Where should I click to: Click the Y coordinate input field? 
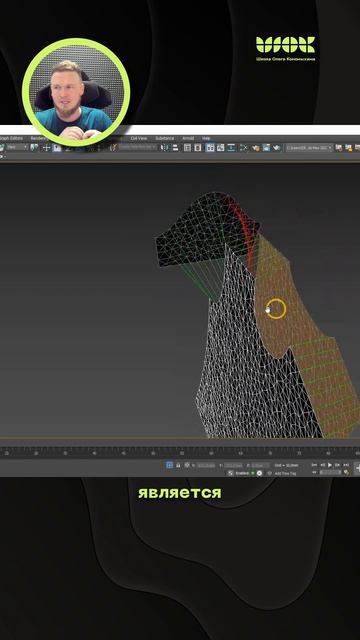pyautogui.click(x=233, y=465)
